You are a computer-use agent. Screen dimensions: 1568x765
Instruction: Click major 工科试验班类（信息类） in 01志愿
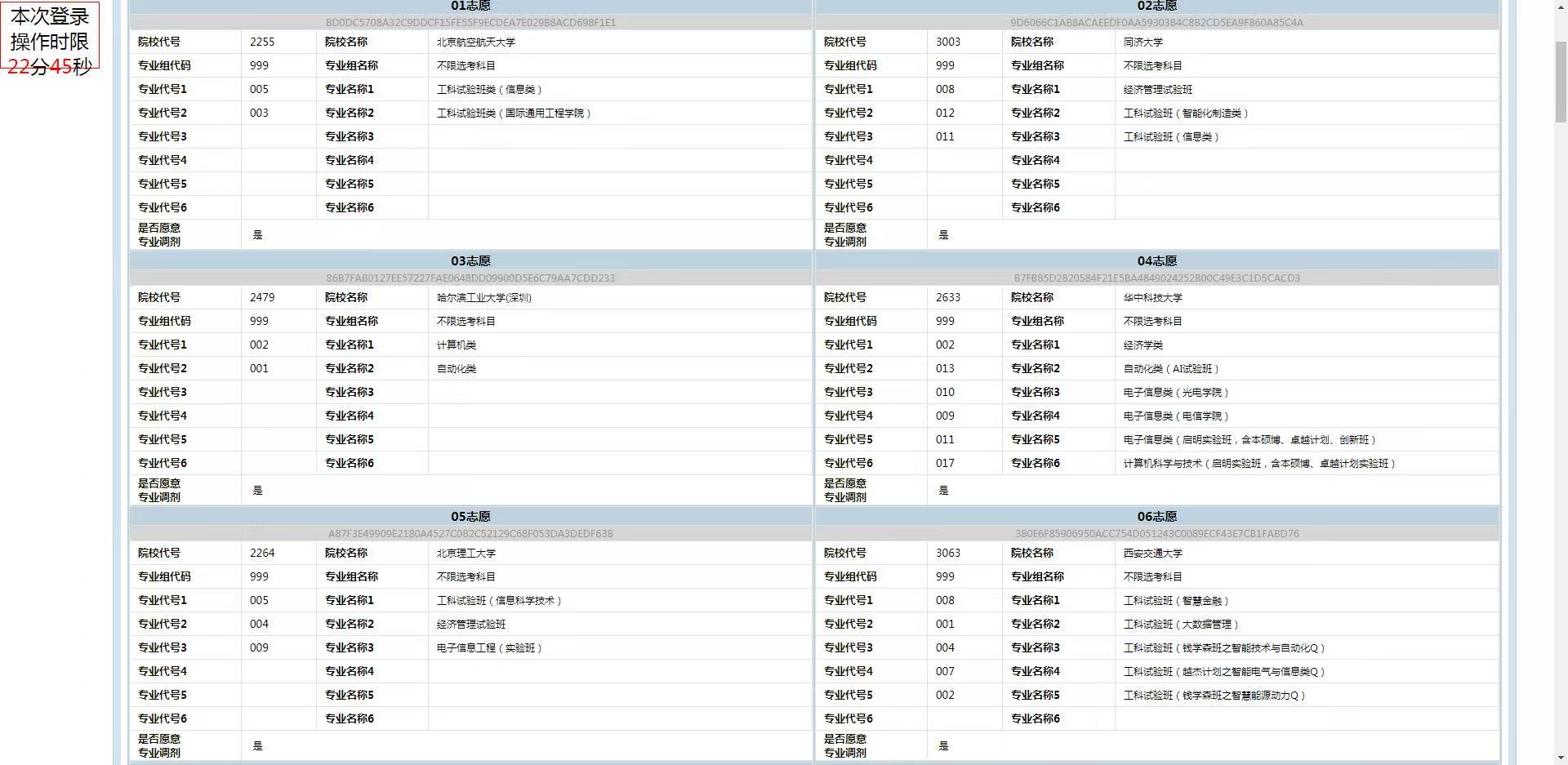(x=490, y=89)
